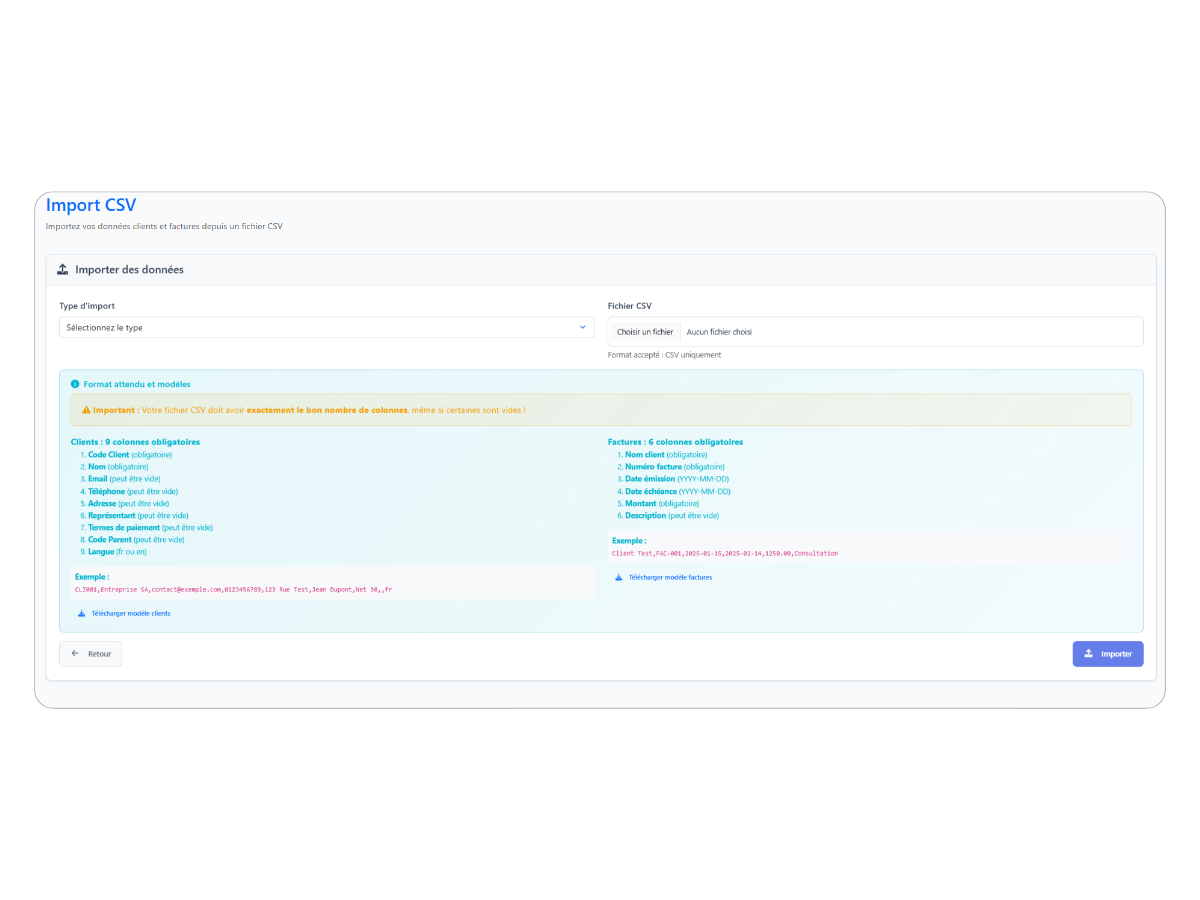Click the warning triangle in the Important banner
This screenshot has width=1200, height=900.
[x=85, y=409]
